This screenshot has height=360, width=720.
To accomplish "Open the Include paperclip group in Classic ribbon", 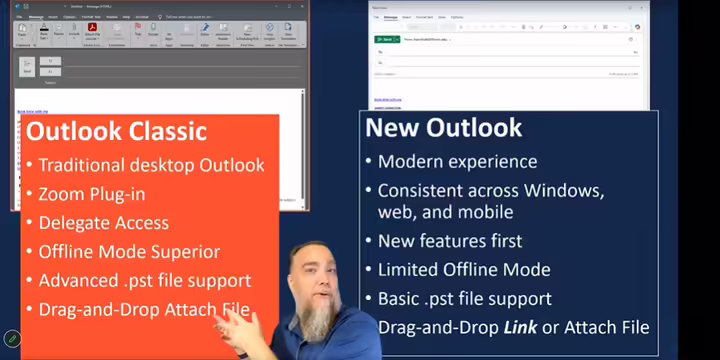I will click(74, 31).
